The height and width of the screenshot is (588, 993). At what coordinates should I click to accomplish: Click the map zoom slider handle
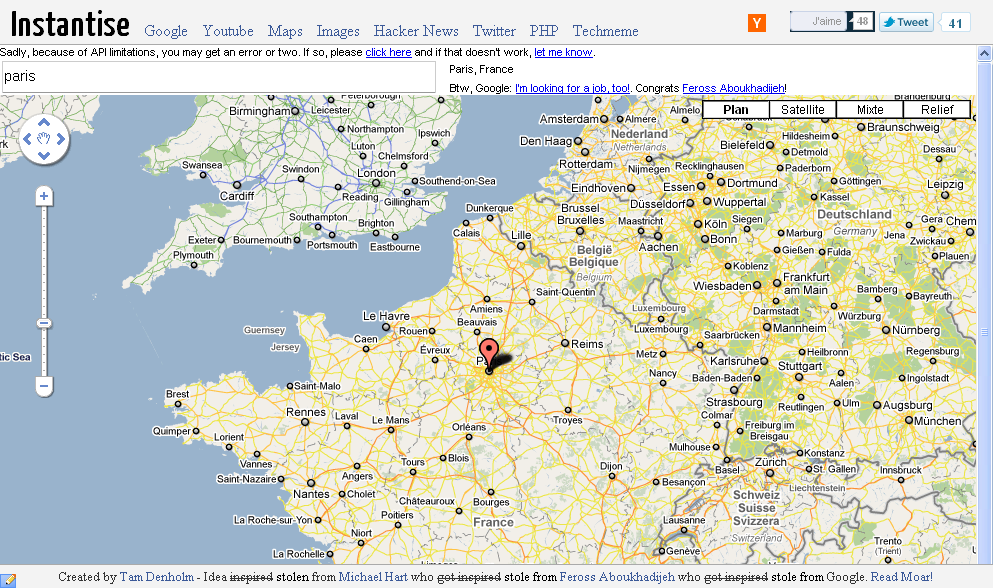[x=44, y=323]
